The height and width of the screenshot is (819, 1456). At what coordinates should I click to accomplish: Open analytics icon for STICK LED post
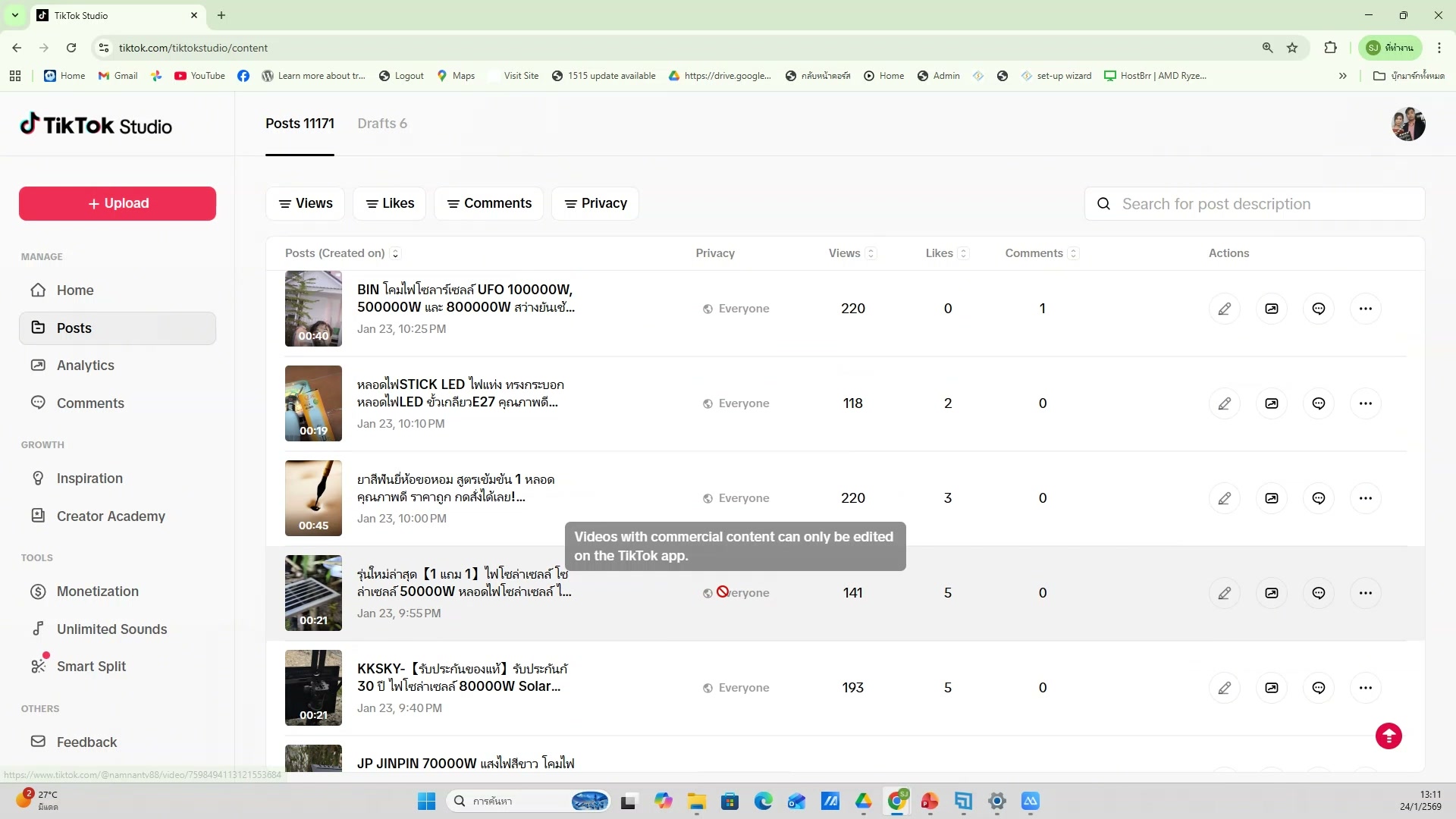pos(1272,403)
